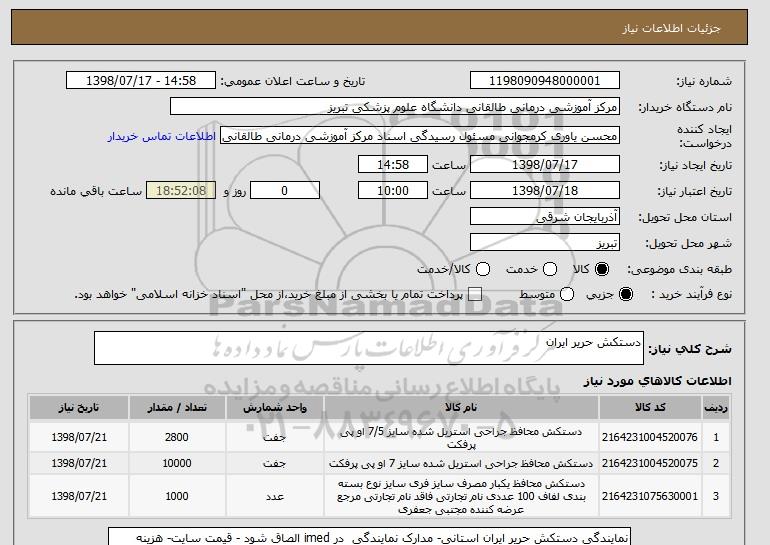Viewport: 770px width, 545px height.
Task: Click item code 2164231004520075
Action: click(x=650, y=463)
